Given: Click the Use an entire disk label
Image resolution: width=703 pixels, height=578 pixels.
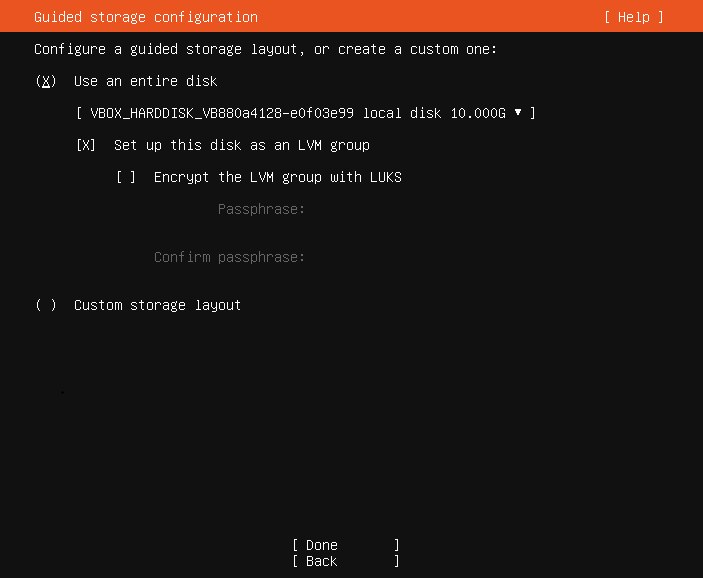Looking at the screenshot, I should (146, 81).
